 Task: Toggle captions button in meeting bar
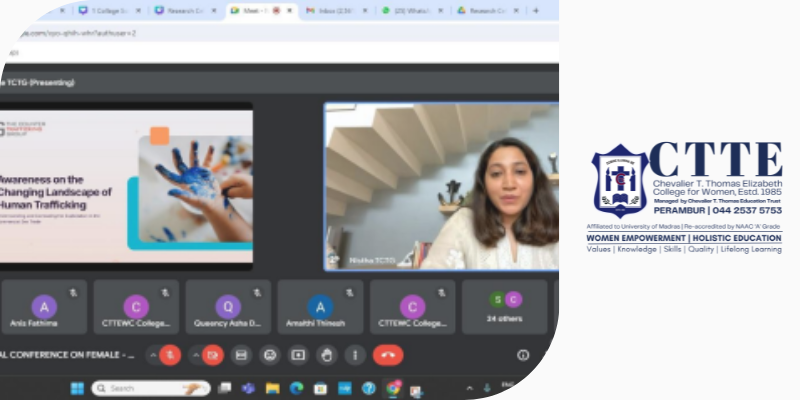coord(241,355)
